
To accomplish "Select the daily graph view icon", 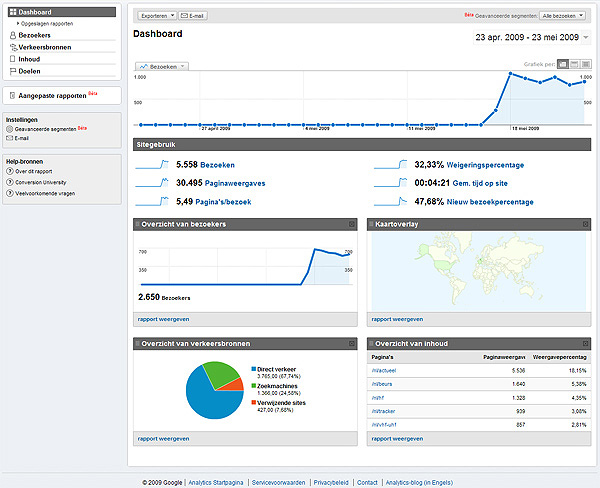I will click(x=563, y=64).
